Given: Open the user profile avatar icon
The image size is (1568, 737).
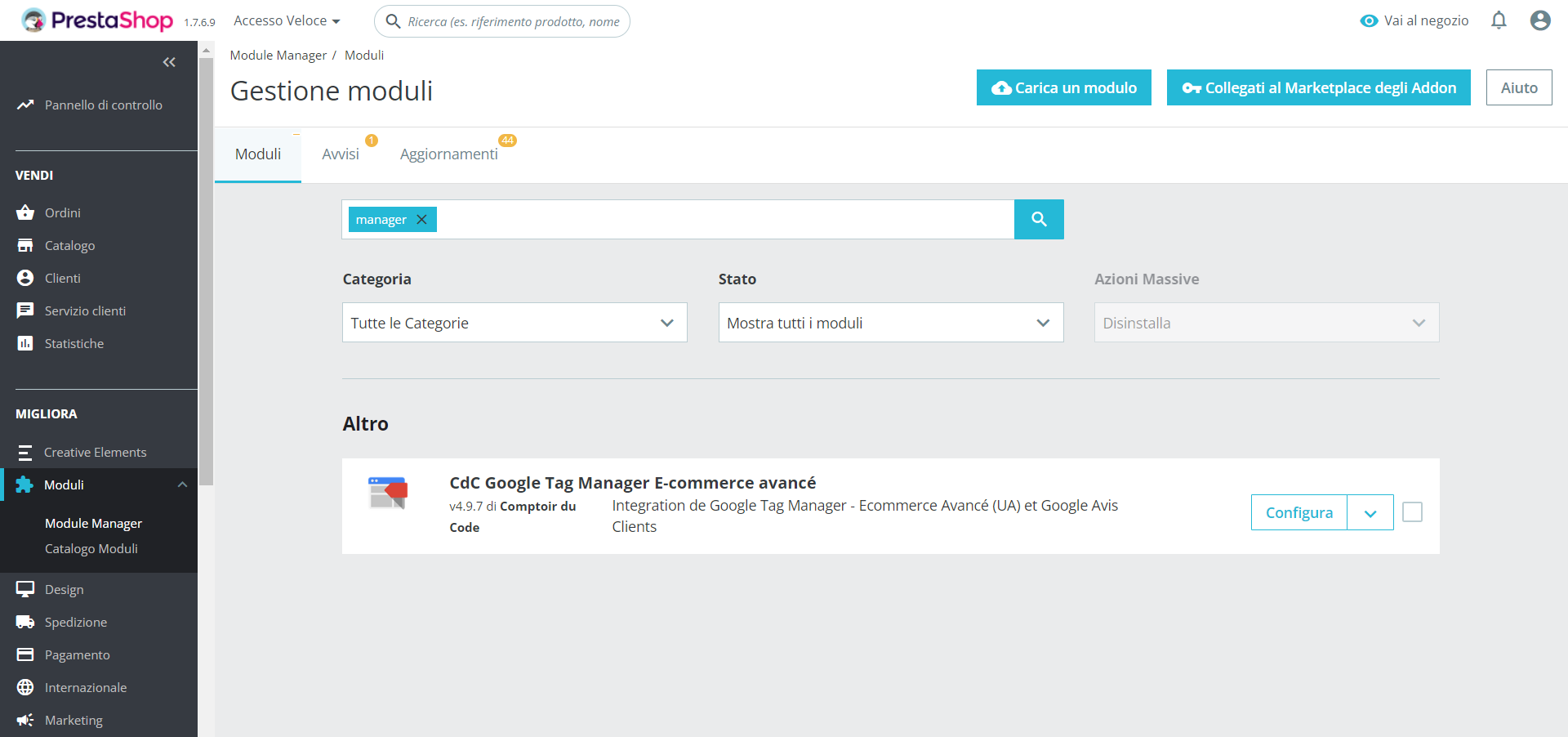Looking at the screenshot, I should click(1540, 20).
